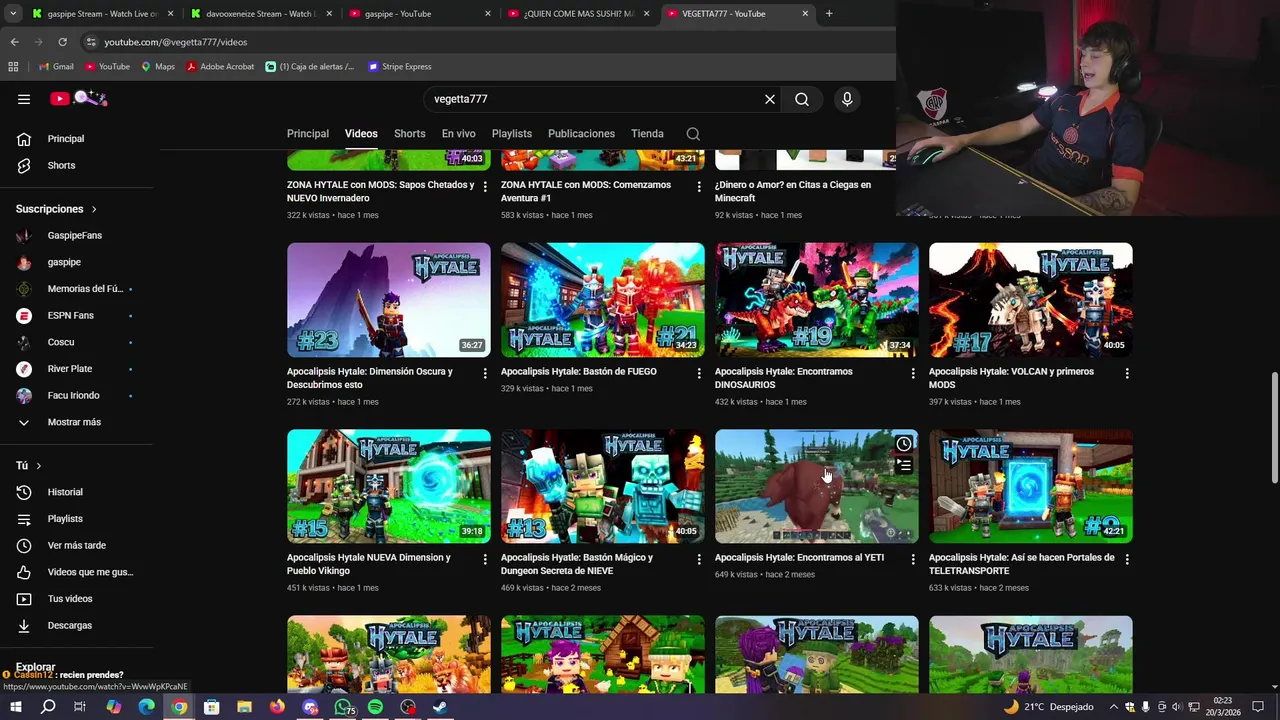Open Apocalipsis Hytale: Encontramos al YETI title
The height and width of the screenshot is (720, 1280).
tap(799, 558)
